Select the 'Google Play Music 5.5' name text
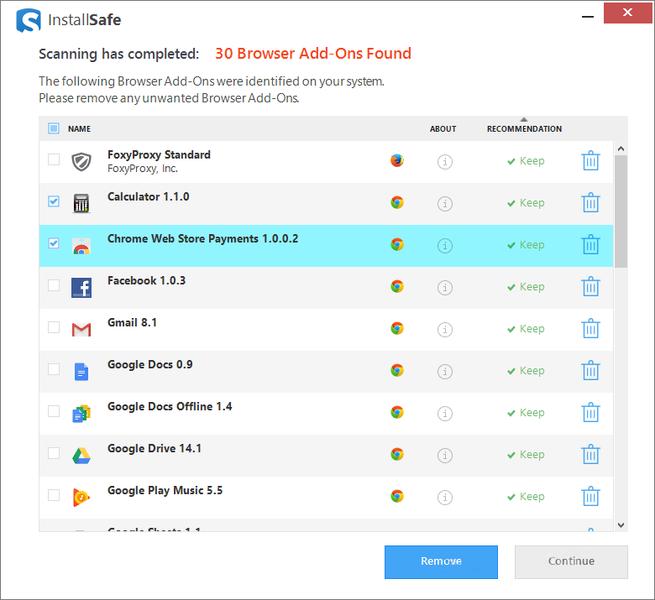The height and width of the screenshot is (600, 655). [x=165, y=491]
